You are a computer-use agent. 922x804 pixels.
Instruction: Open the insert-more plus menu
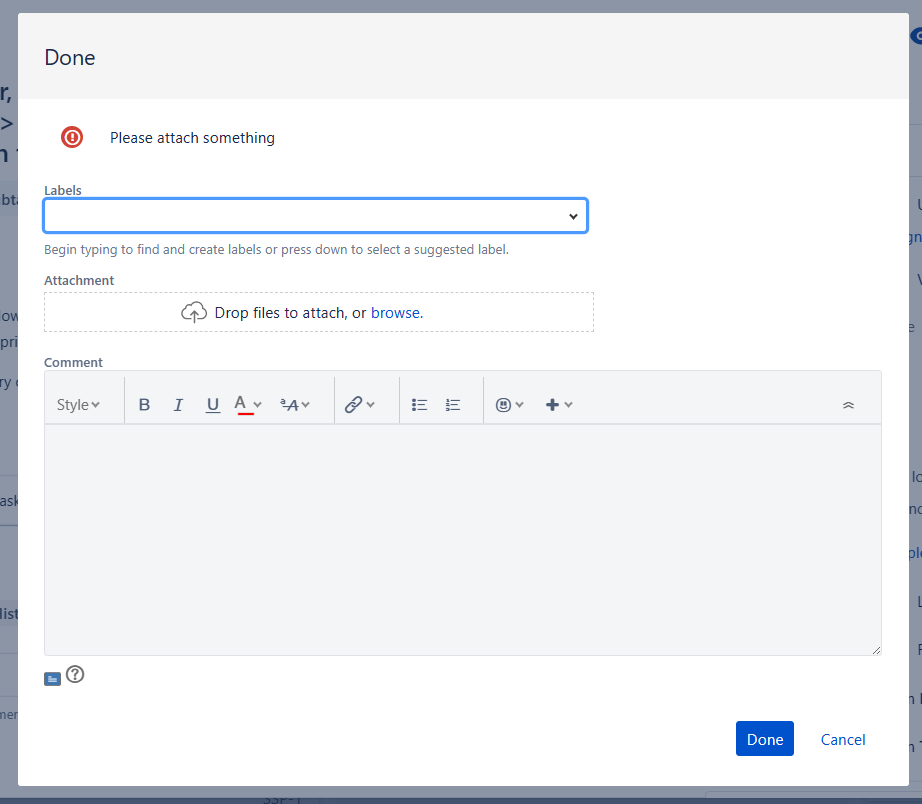[559, 405]
